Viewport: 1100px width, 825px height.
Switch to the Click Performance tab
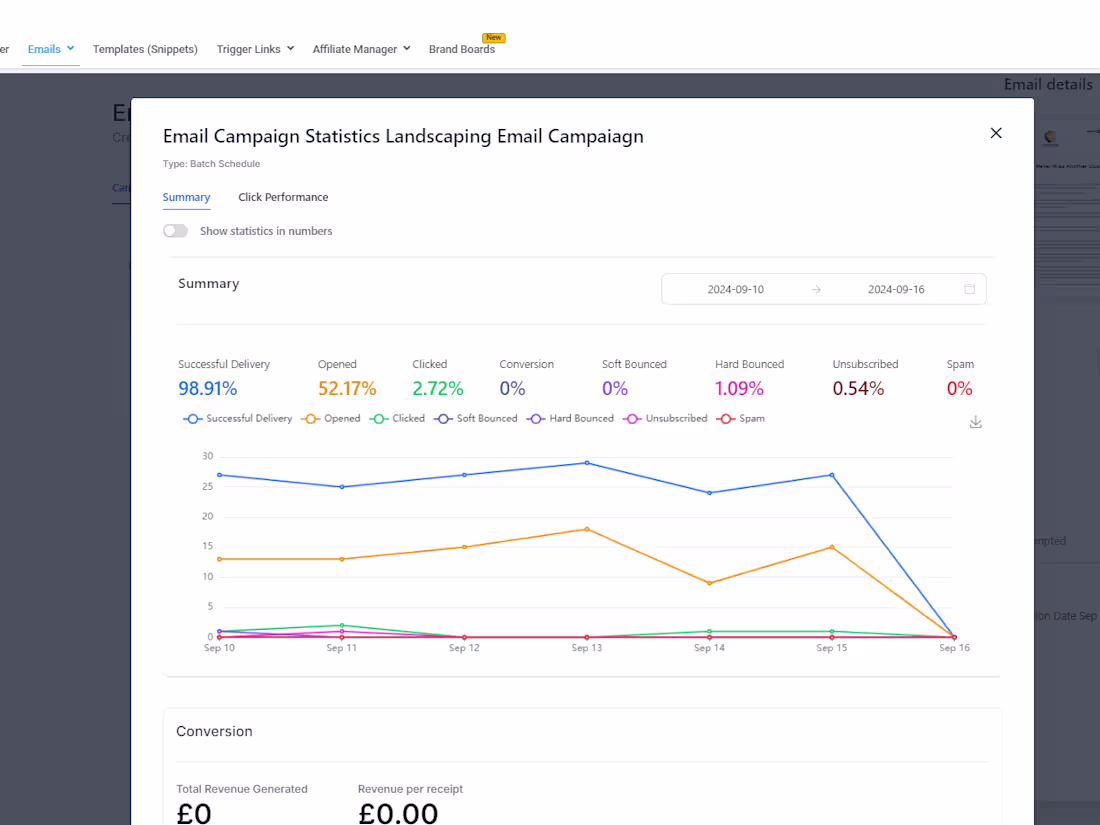283,197
